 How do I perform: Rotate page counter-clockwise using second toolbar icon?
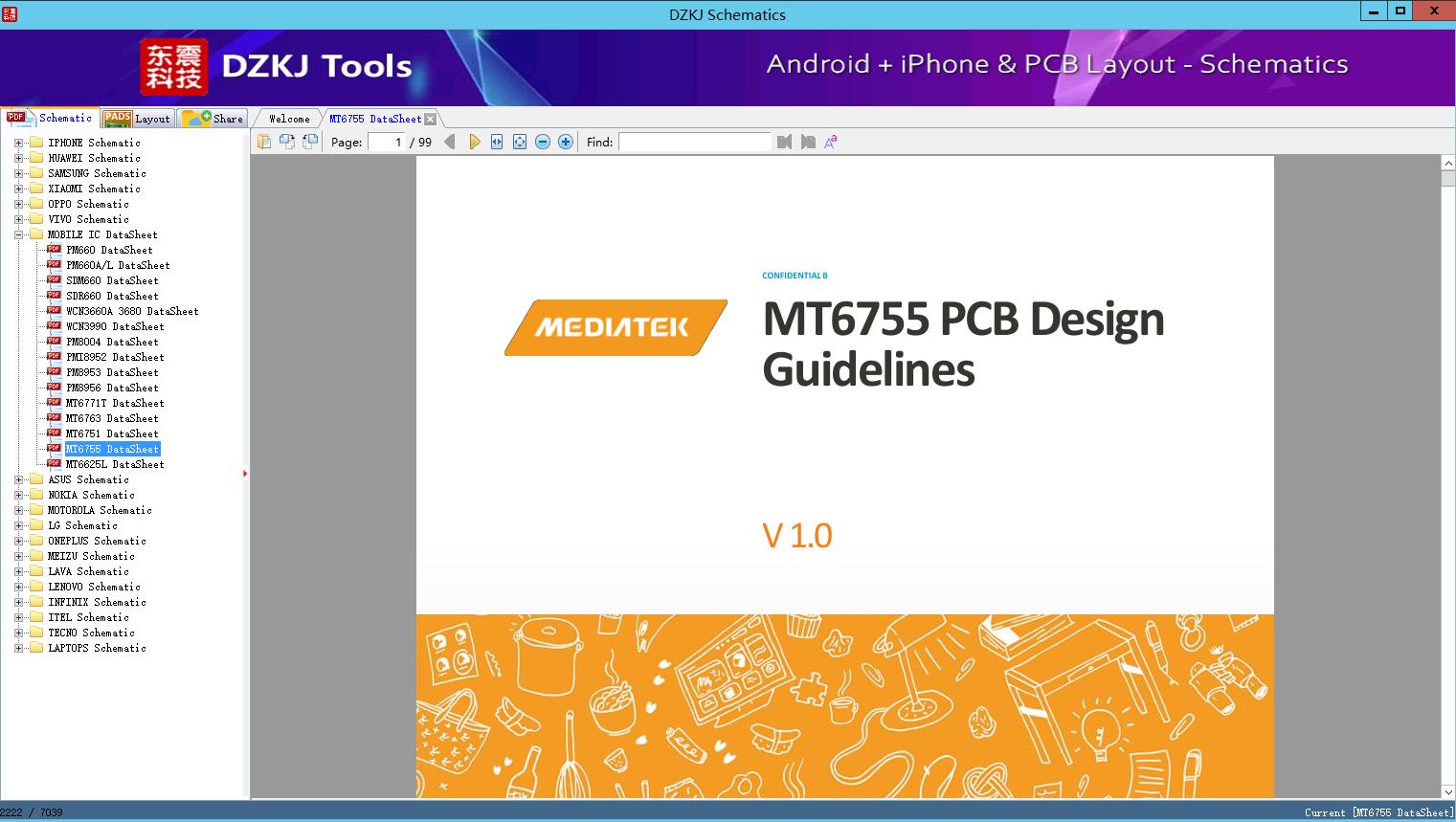(287, 142)
